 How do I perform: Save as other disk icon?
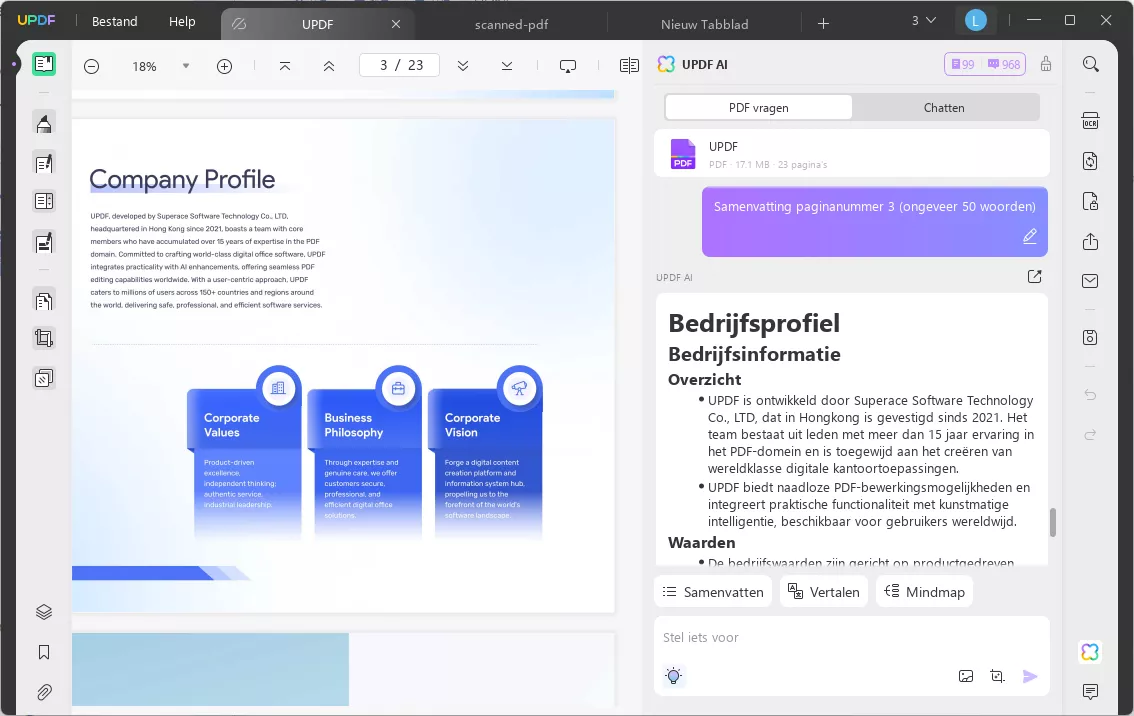[1091, 338]
